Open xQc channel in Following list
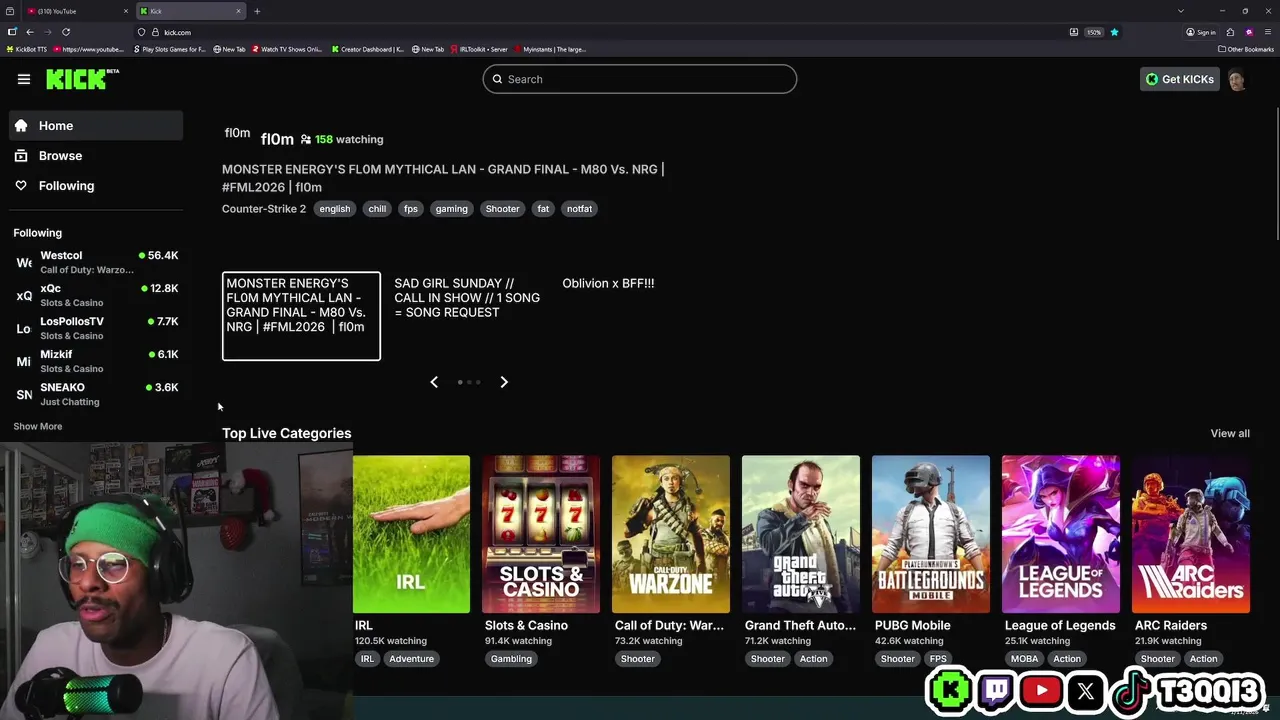 (x=96, y=295)
